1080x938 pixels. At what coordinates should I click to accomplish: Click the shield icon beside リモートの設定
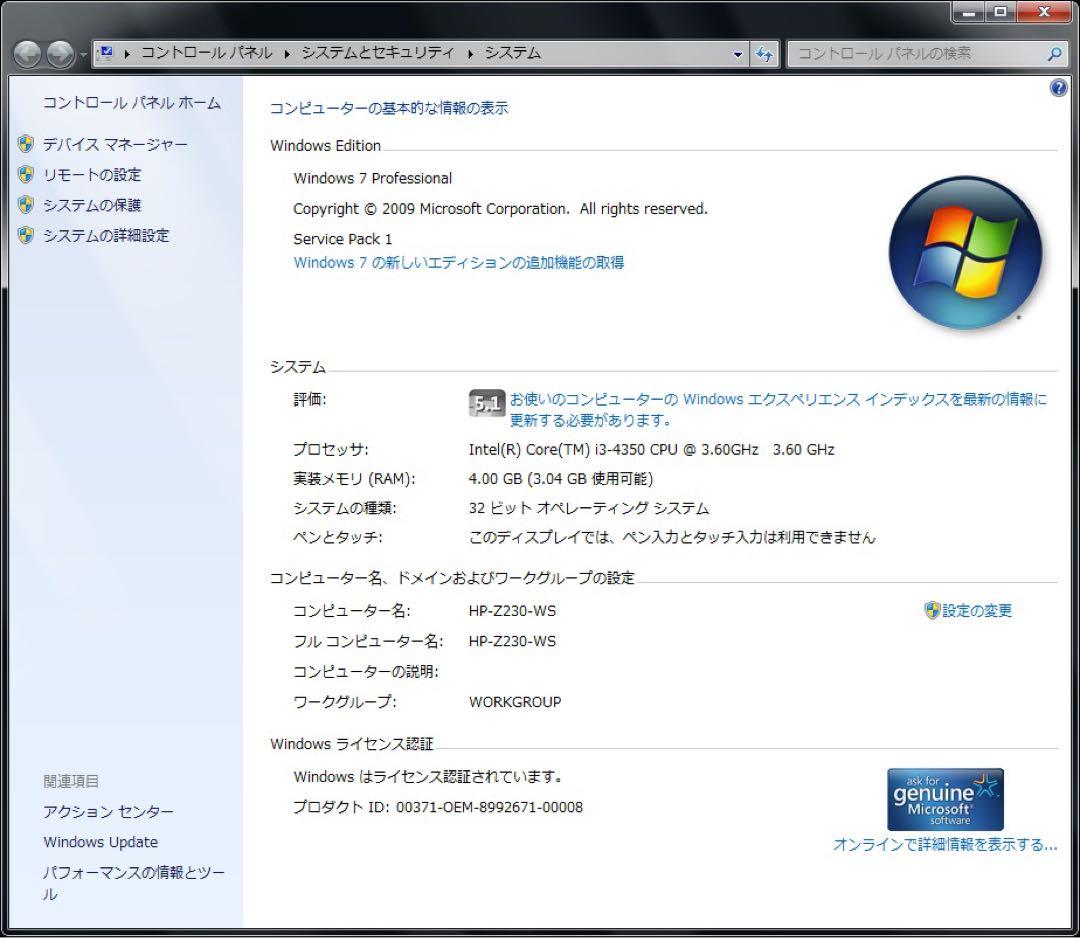point(25,174)
